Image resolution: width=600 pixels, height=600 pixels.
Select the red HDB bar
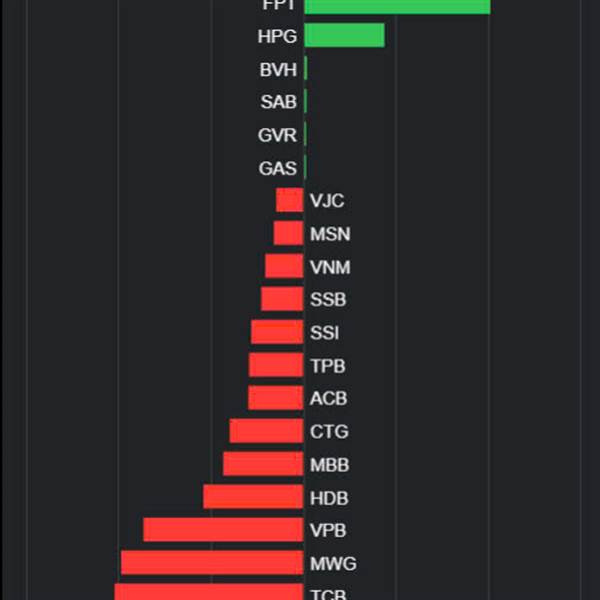[x=254, y=497]
